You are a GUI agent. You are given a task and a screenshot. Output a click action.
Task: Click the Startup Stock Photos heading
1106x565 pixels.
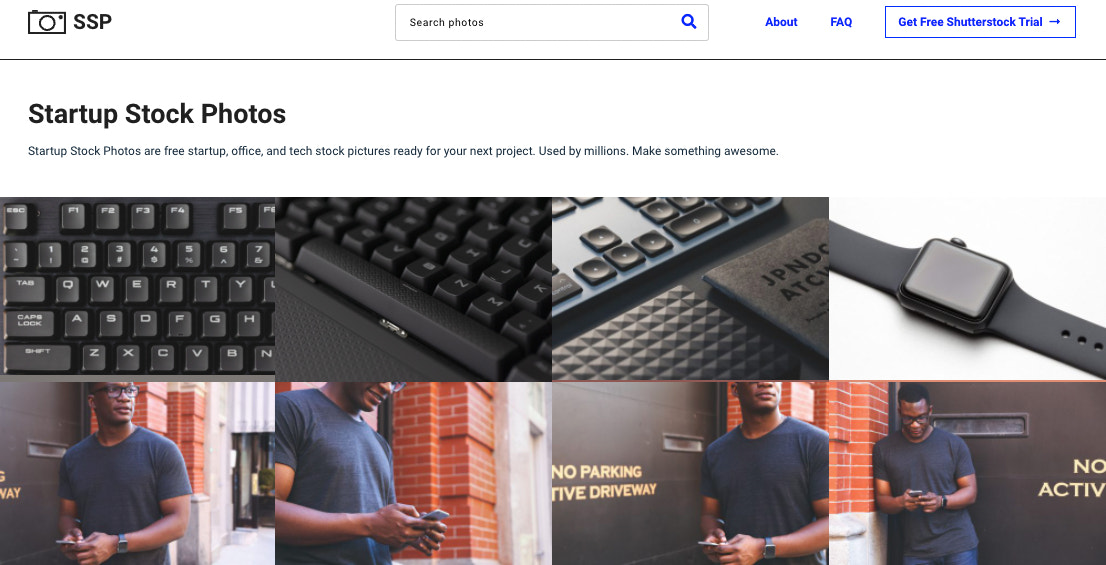click(157, 114)
